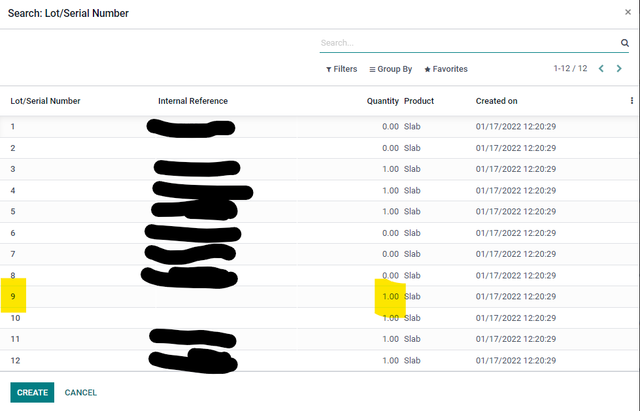Select lot number 12 row

pyautogui.click(x=320, y=360)
